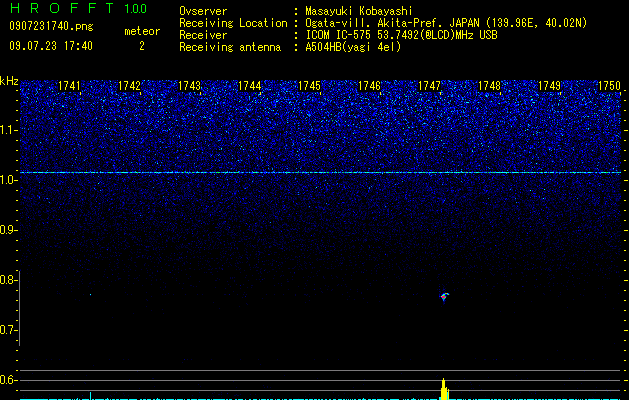Select the 1743 time axis label
629x400 pixels.
189,86
